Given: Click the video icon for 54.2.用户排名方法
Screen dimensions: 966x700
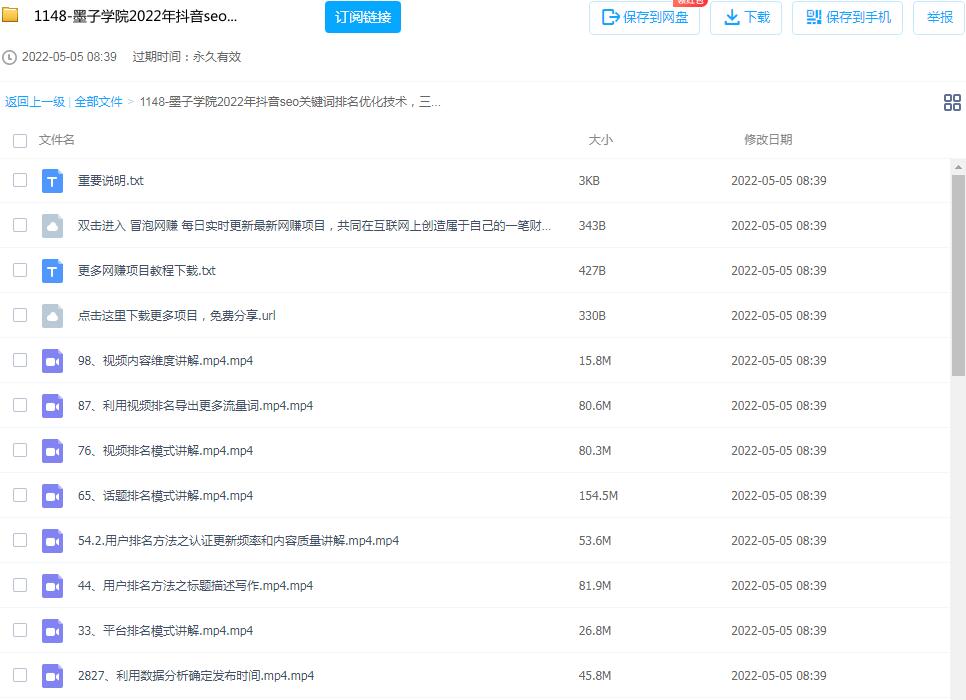Looking at the screenshot, I should (x=52, y=540).
